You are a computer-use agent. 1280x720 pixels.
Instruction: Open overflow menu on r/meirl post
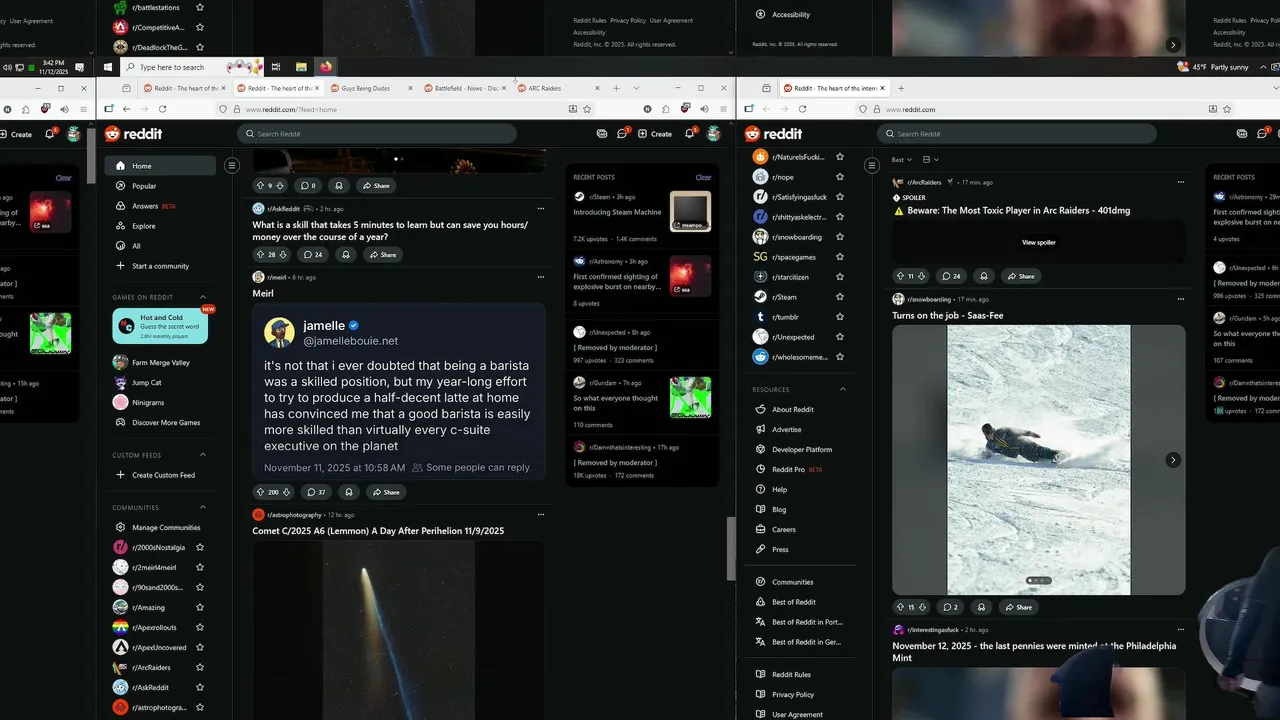[x=541, y=277]
